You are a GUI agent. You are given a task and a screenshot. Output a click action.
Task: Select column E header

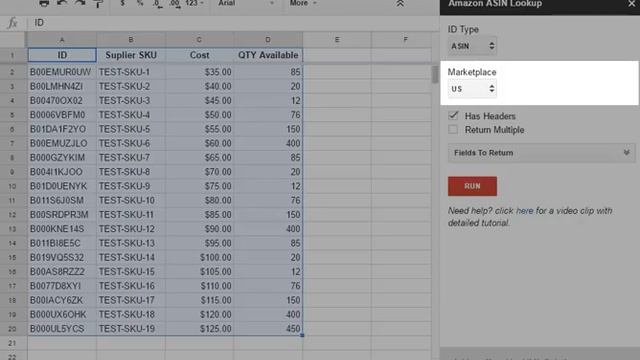click(337, 40)
